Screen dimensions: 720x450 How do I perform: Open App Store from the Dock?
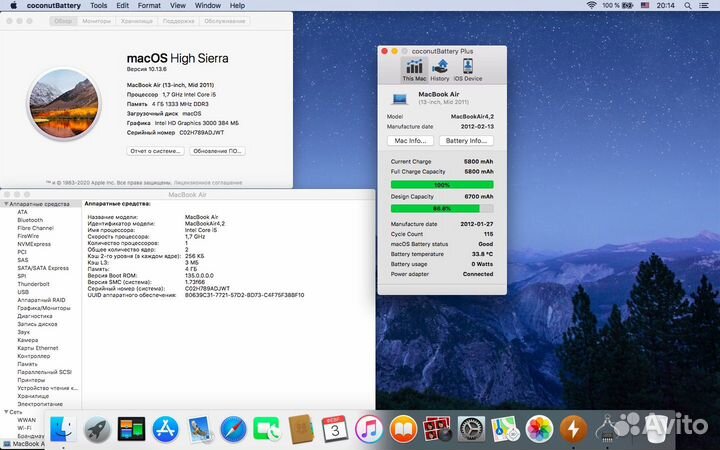165,429
